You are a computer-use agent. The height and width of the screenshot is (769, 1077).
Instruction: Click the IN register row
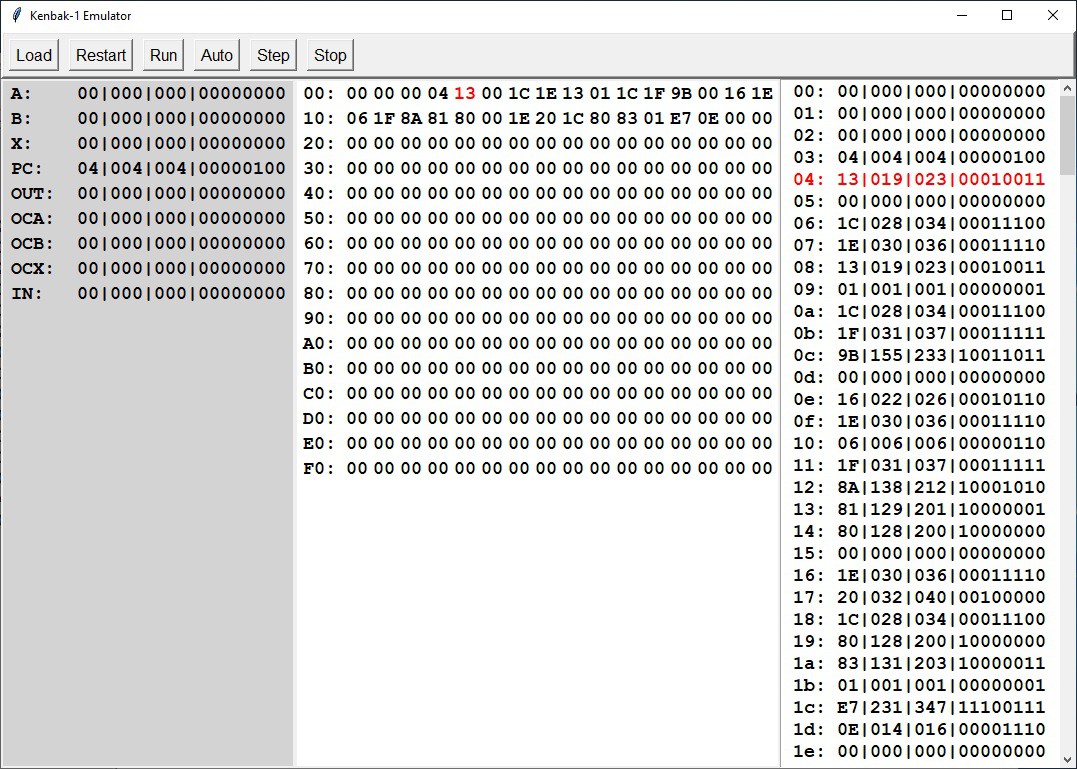coord(148,293)
